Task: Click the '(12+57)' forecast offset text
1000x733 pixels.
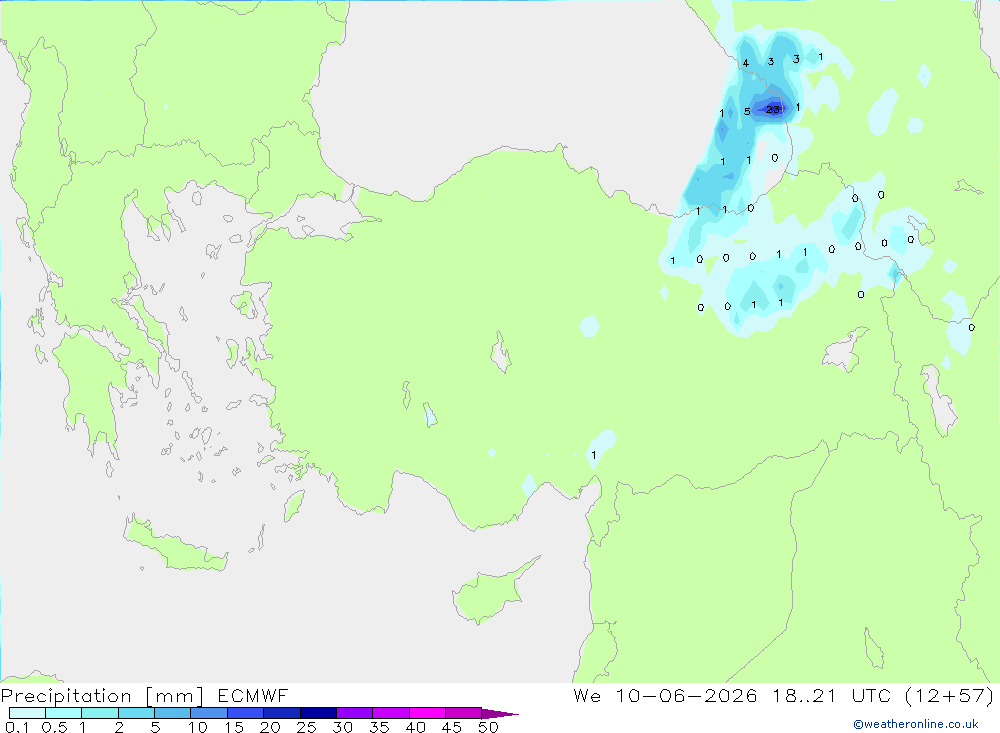Action: click(950, 696)
